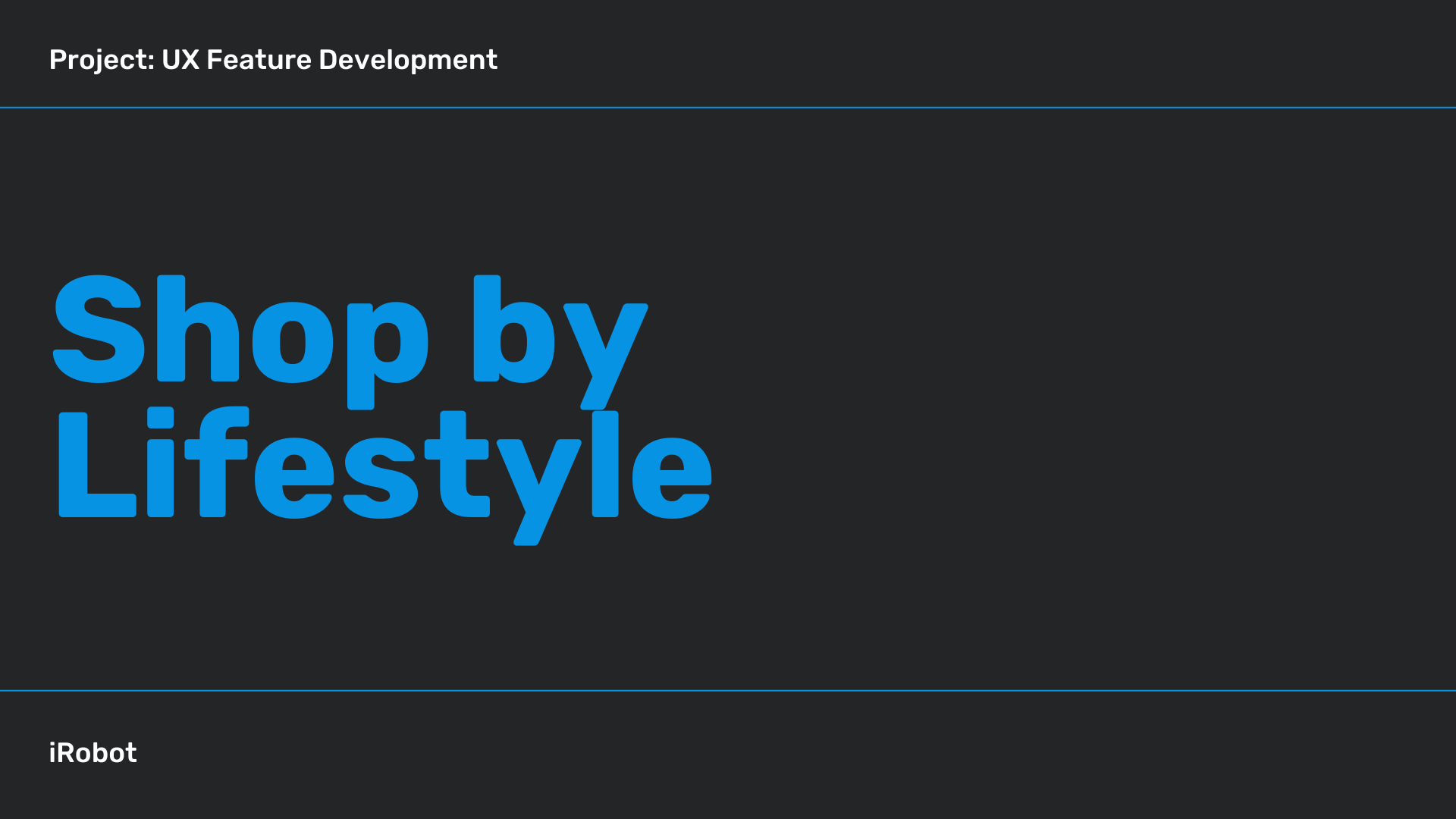This screenshot has width=1456, height=819.
Task: Click the 'iRobot' footer text
Action: tap(93, 753)
